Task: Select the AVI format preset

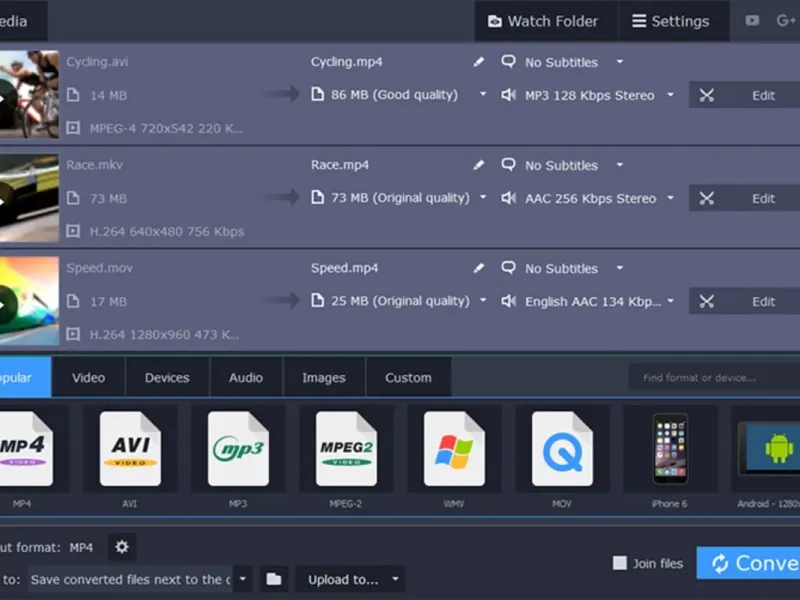Action: [130, 449]
